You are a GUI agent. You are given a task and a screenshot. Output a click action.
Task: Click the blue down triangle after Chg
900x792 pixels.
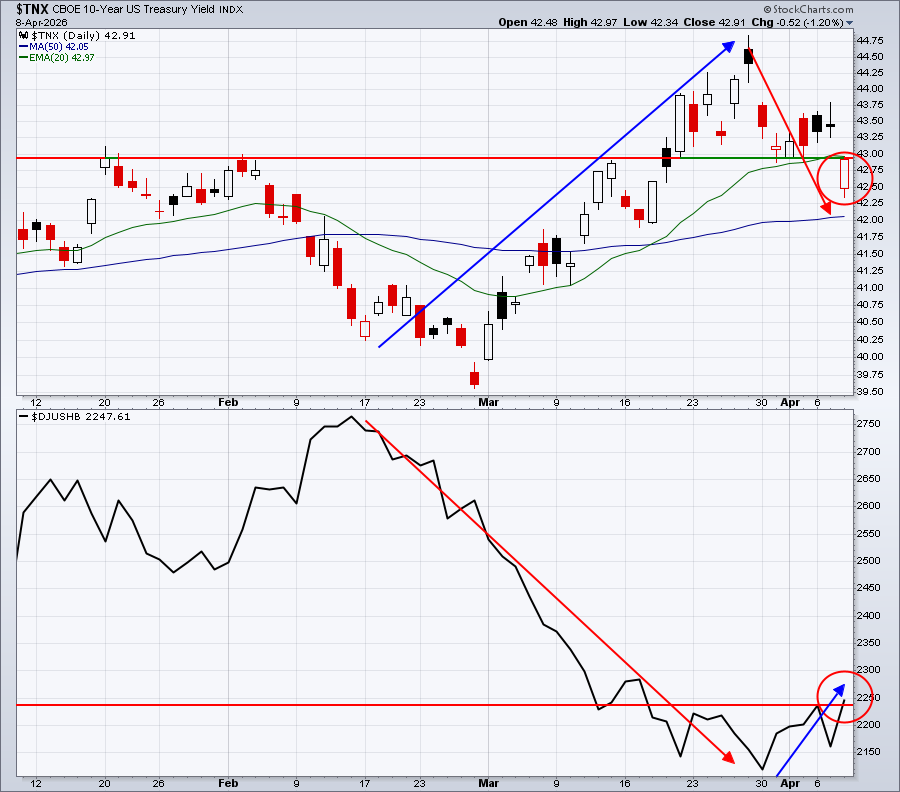(x=849, y=23)
